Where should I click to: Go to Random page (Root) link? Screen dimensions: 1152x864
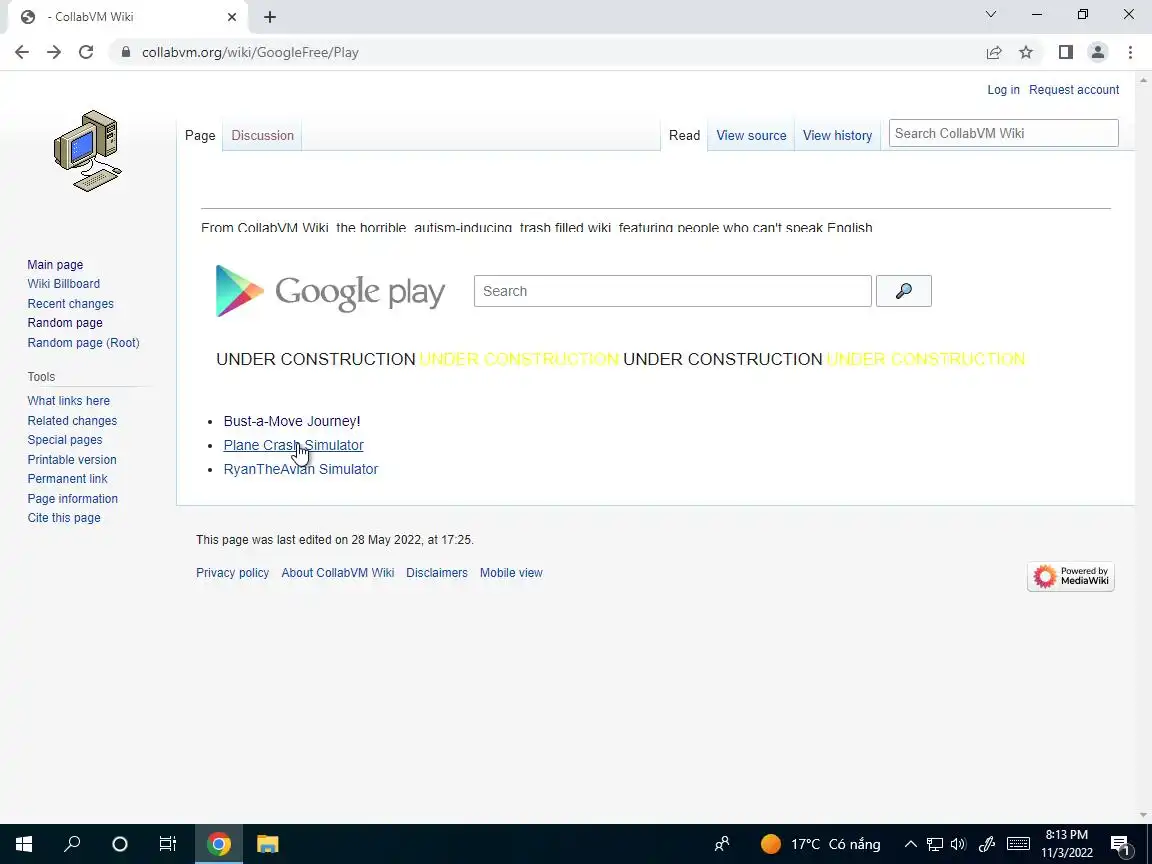coord(83,342)
